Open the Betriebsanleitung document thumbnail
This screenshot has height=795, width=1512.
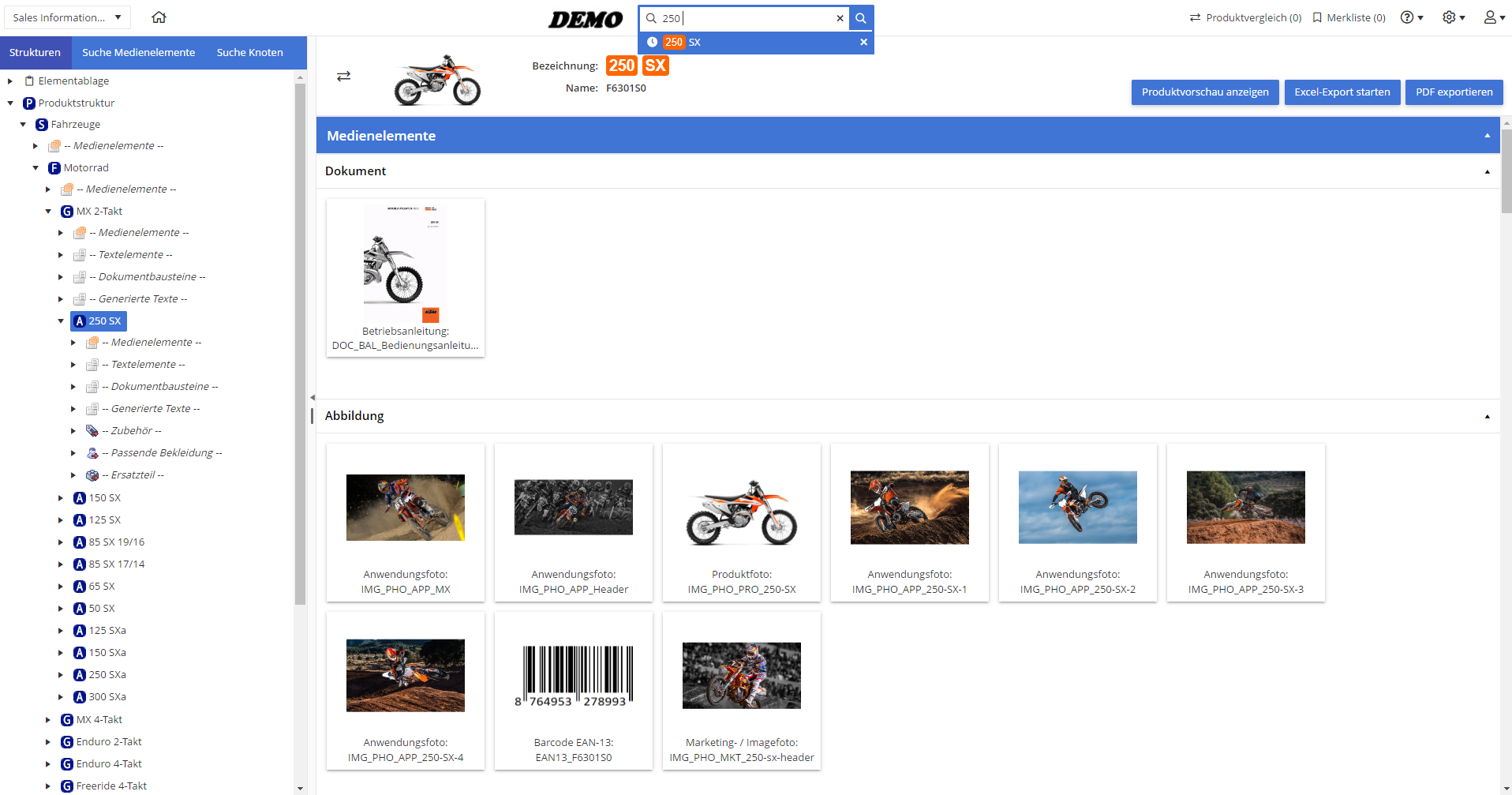[406, 278]
